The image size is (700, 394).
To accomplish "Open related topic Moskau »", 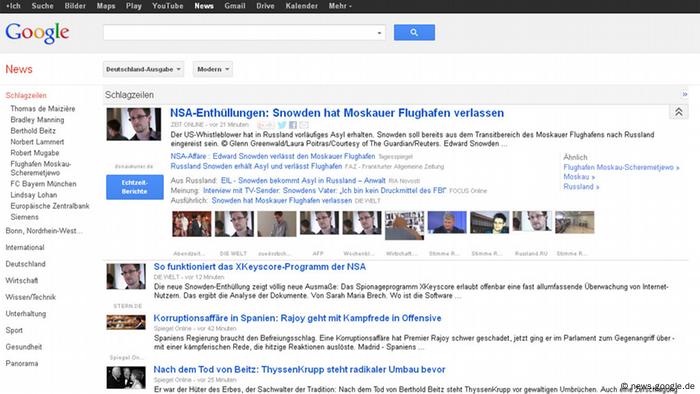I will click(x=579, y=177).
